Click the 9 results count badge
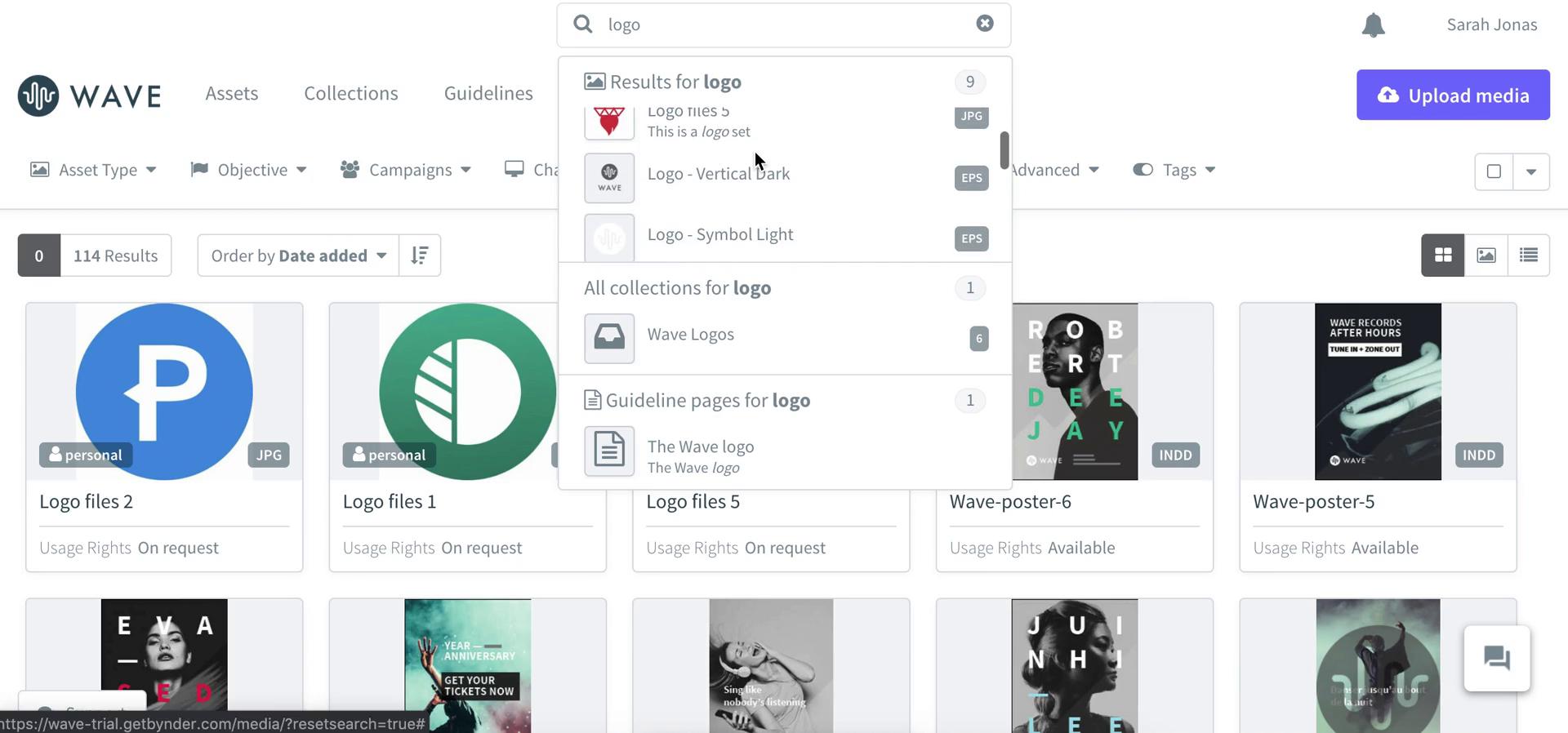This screenshot has height=733, width=1568. 970,82
